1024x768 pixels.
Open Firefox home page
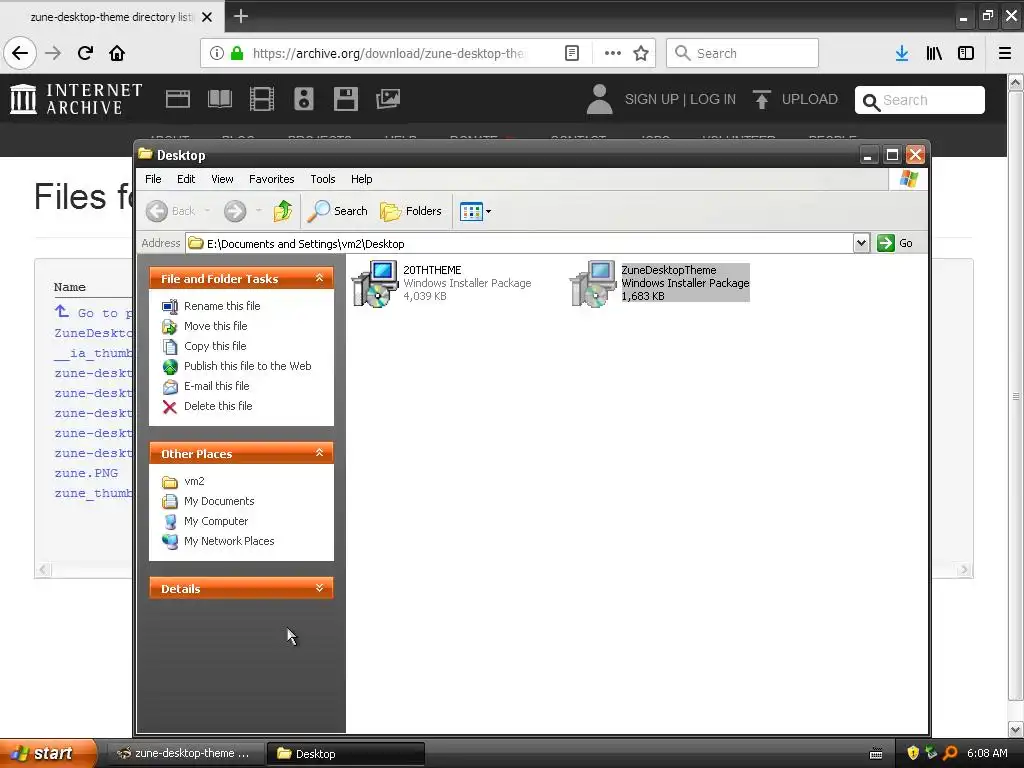pos(117,53)
